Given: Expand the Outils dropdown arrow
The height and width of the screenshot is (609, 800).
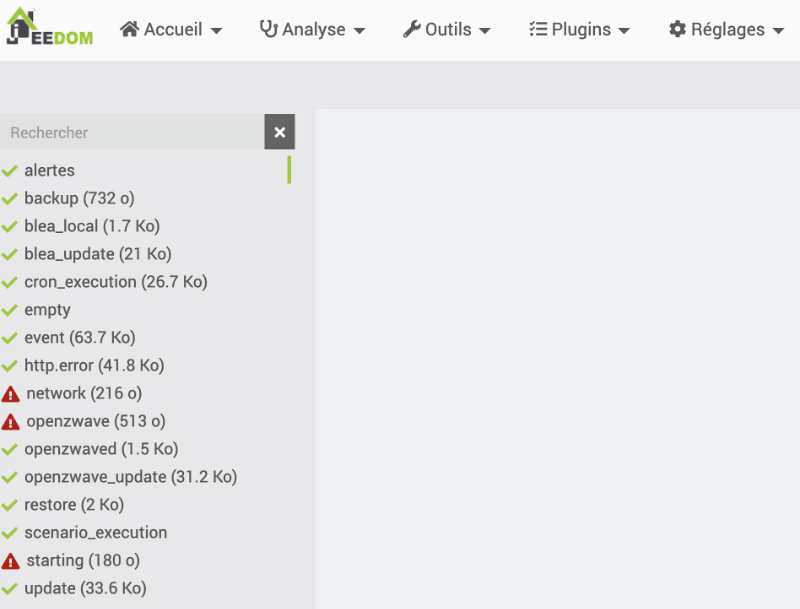Looking at the screenshot, I should [485, 31].
